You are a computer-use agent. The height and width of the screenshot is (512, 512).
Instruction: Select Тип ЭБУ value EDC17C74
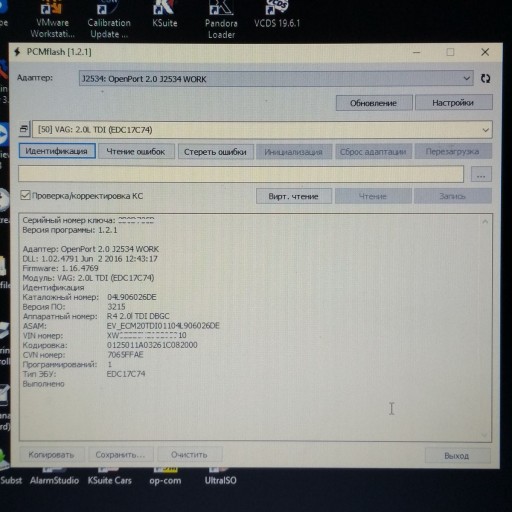point(126,374)
